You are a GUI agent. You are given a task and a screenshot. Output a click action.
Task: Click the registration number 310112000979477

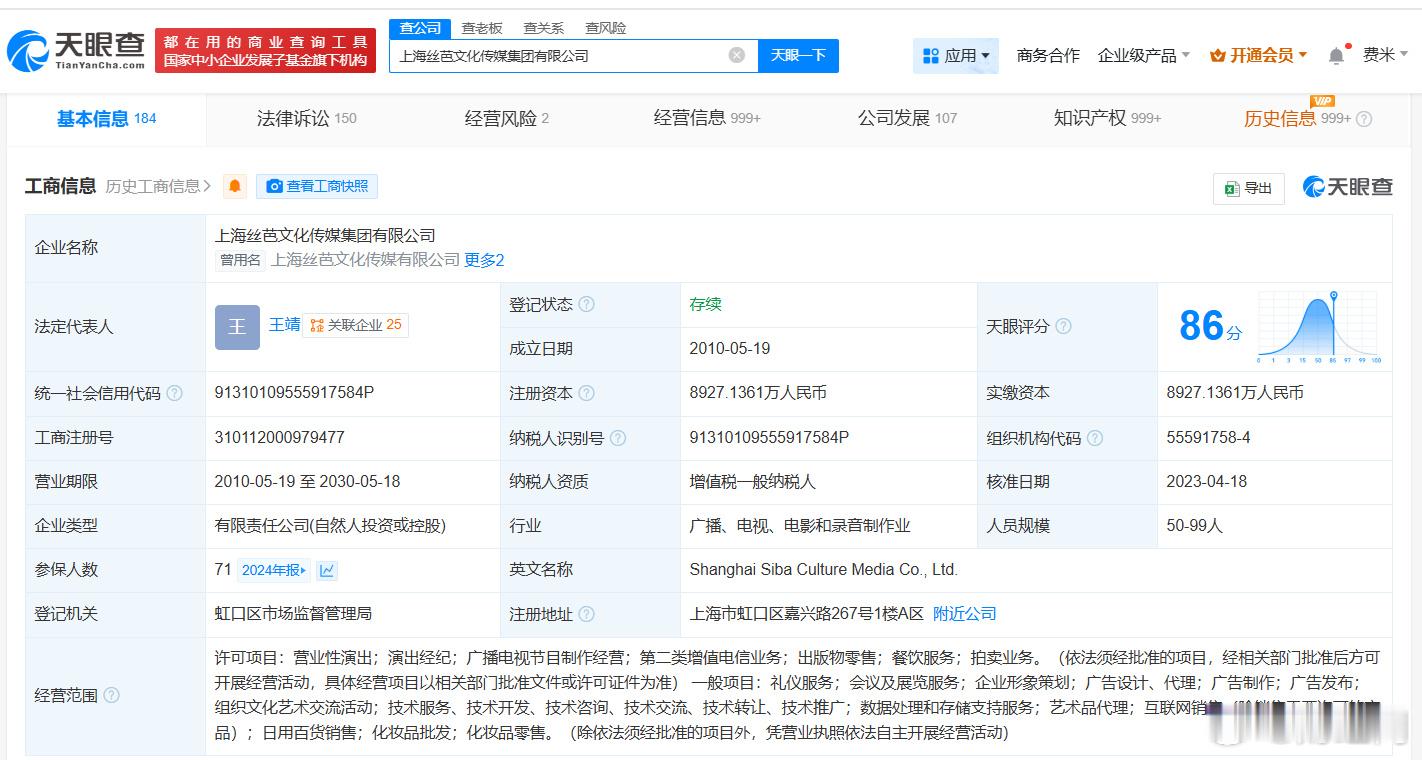click(280, 438)
